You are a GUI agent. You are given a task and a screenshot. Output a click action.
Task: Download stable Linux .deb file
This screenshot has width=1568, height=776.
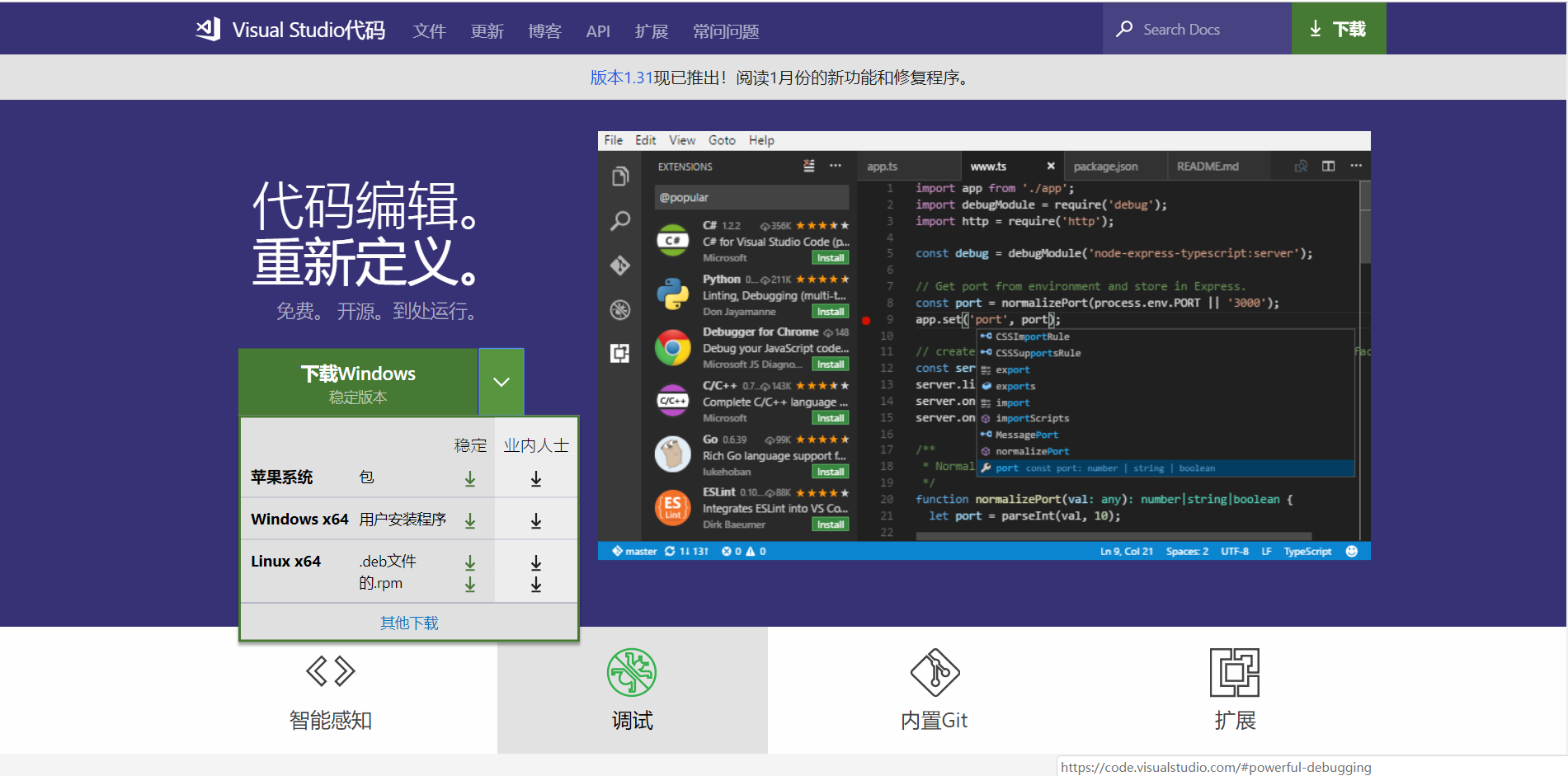click(470, 562)
